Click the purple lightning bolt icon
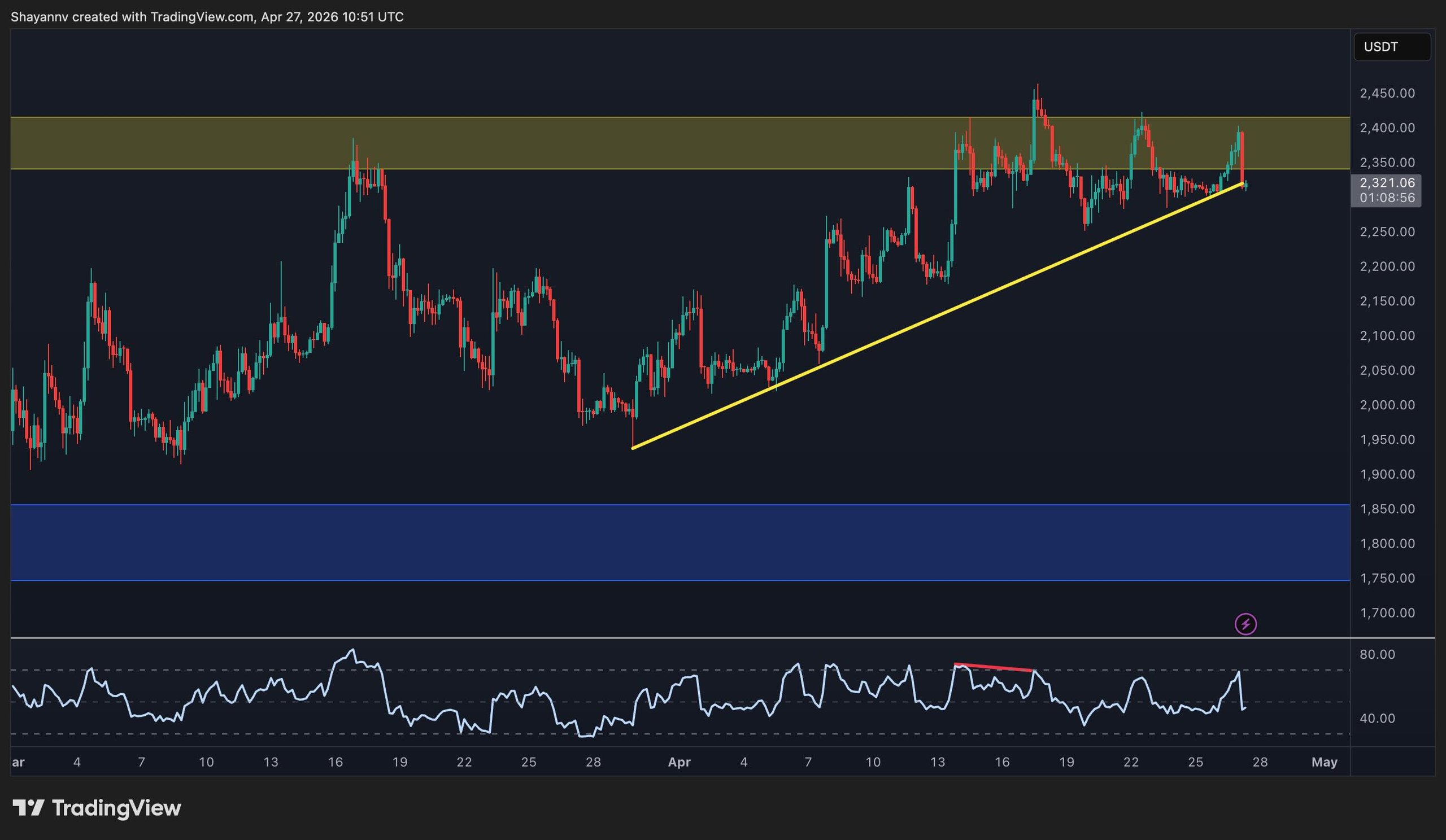This screenshot has width=1446, height=840. (1245, 623)
